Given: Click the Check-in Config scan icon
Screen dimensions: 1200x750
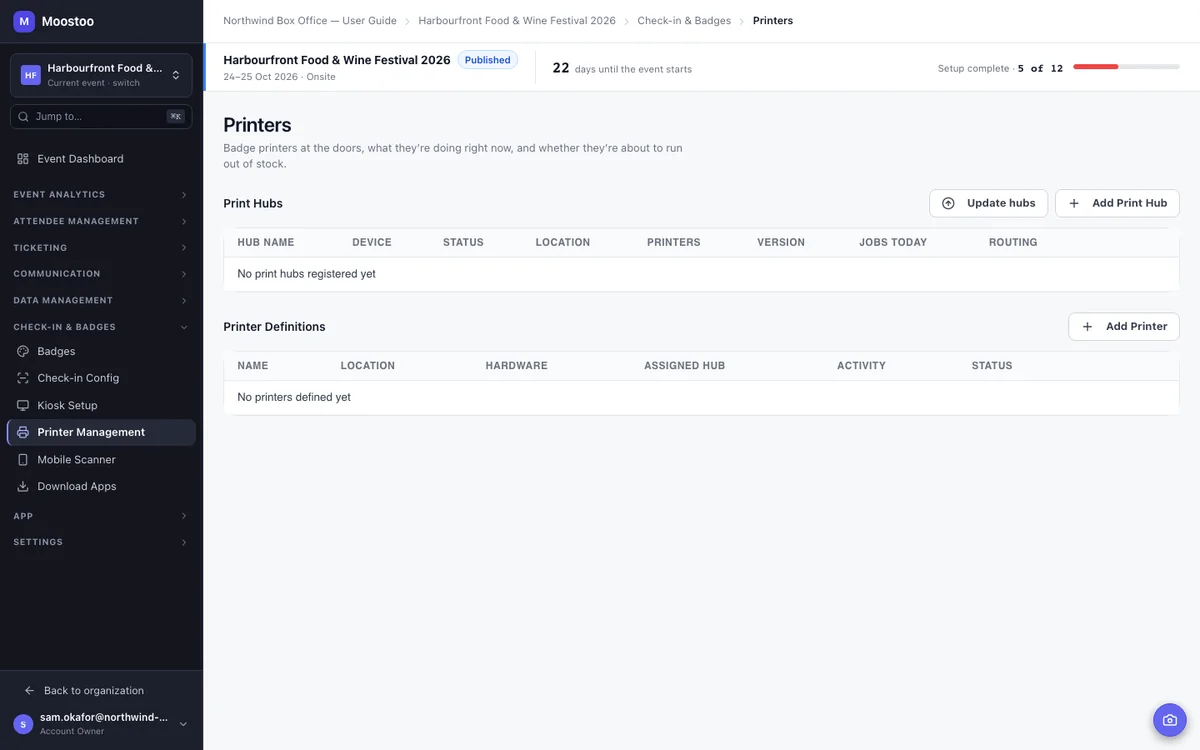Looking at the screenshot, I should tap(23, 378).
